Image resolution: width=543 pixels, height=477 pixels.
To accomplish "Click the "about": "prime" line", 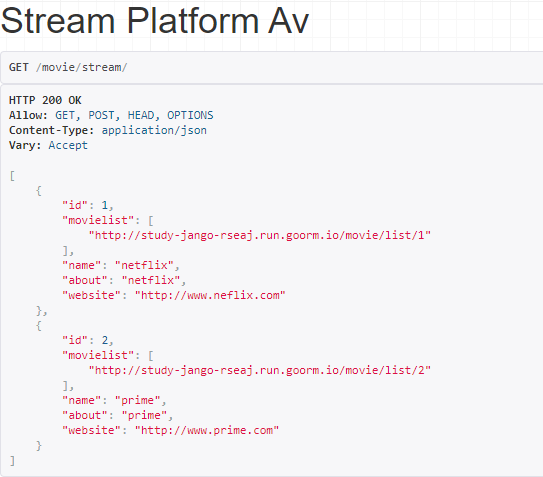I will coord(117,415).
